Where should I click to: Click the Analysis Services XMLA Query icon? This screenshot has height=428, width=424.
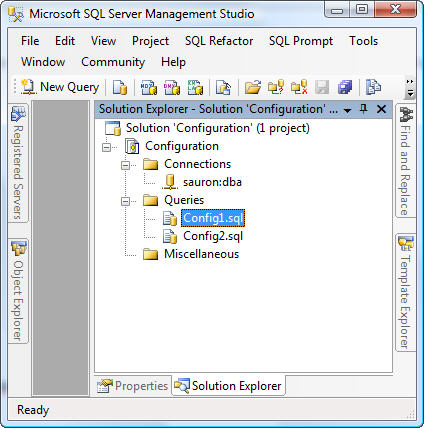[x=195, y=87]
